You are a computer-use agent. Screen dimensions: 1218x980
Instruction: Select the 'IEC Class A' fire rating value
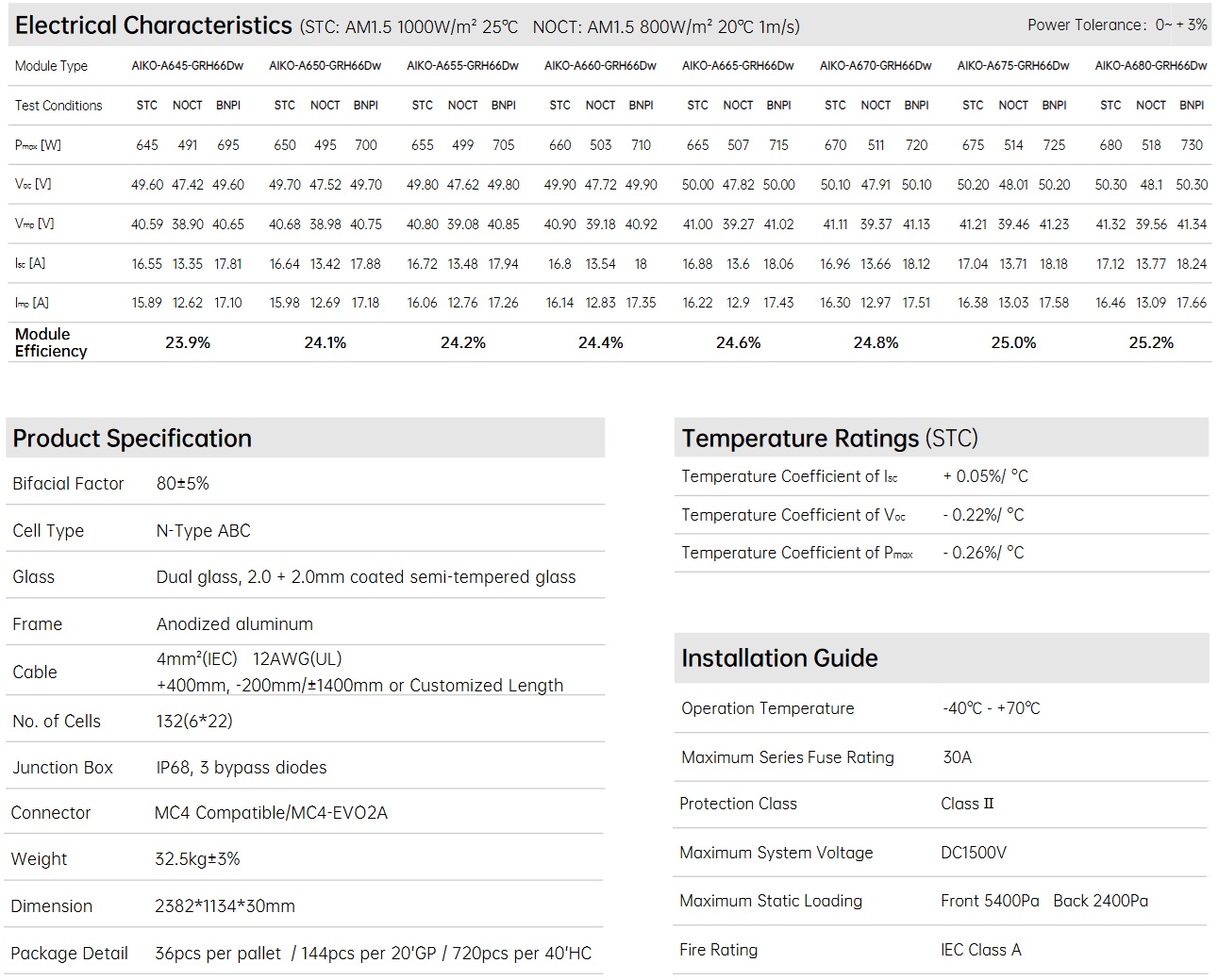[981, 950]
